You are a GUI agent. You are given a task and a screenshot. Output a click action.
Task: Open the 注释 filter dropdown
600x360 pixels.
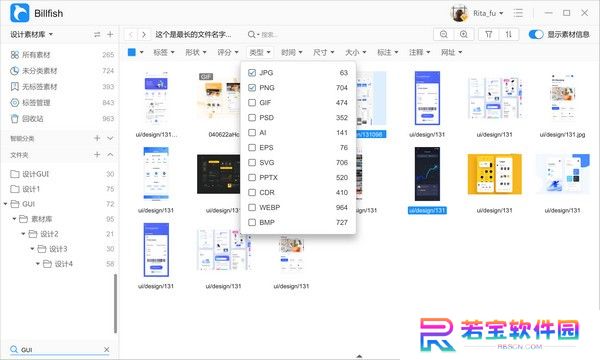click(419, 52)
